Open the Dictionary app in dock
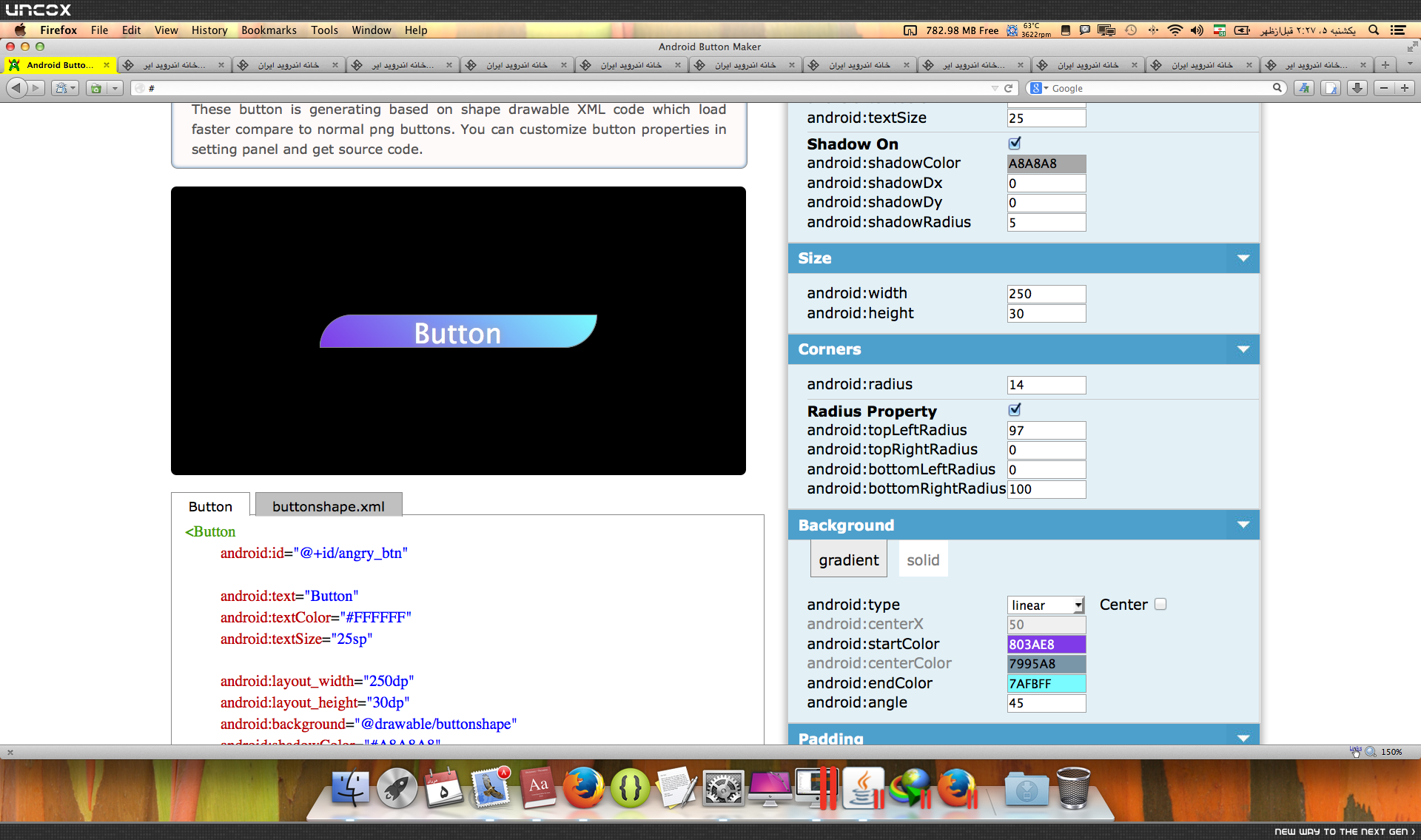 coord(537,787)
